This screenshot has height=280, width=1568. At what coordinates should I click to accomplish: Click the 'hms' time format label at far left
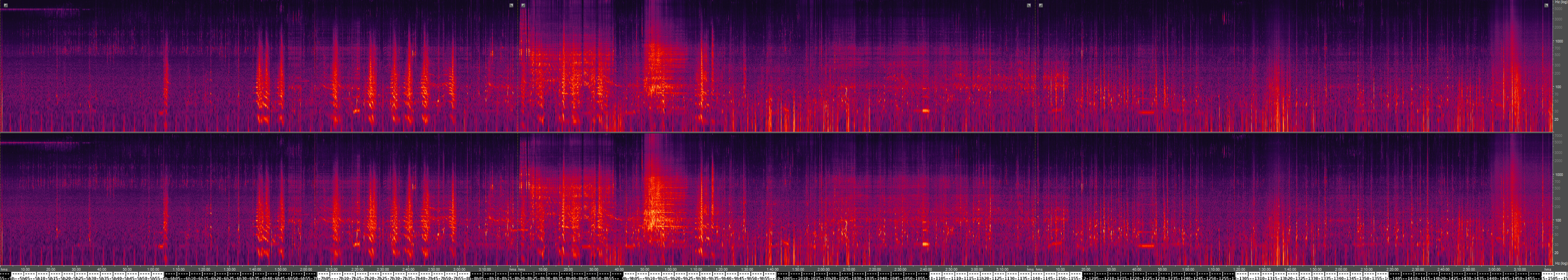click(x=4, y=269)
